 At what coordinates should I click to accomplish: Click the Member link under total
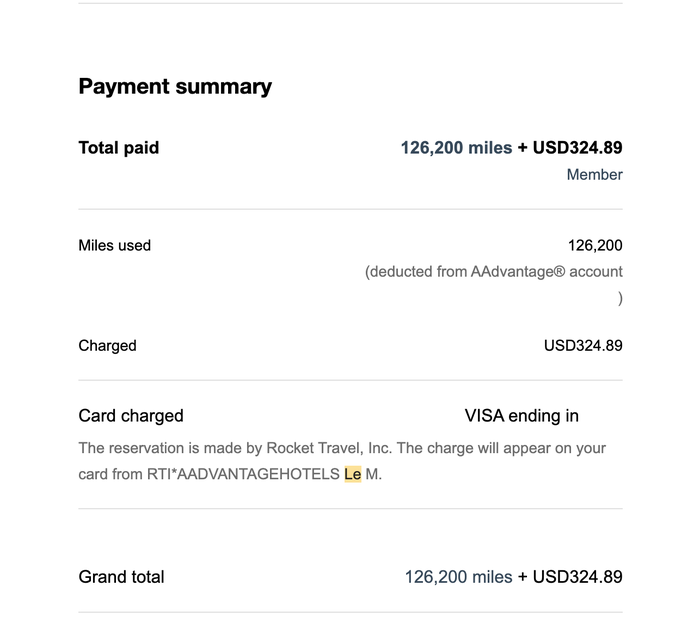[x=594, y=175]
